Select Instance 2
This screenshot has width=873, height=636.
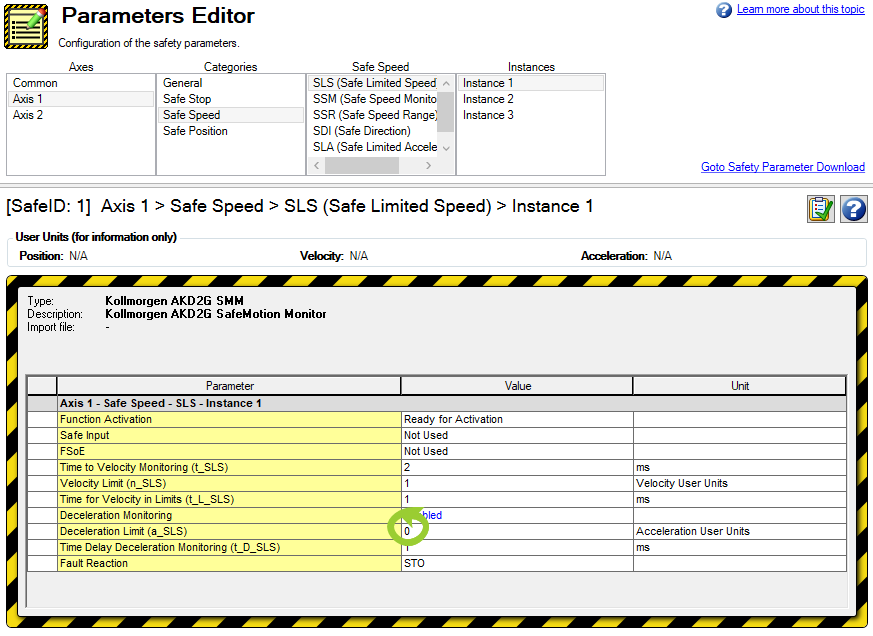coord(531,99)
